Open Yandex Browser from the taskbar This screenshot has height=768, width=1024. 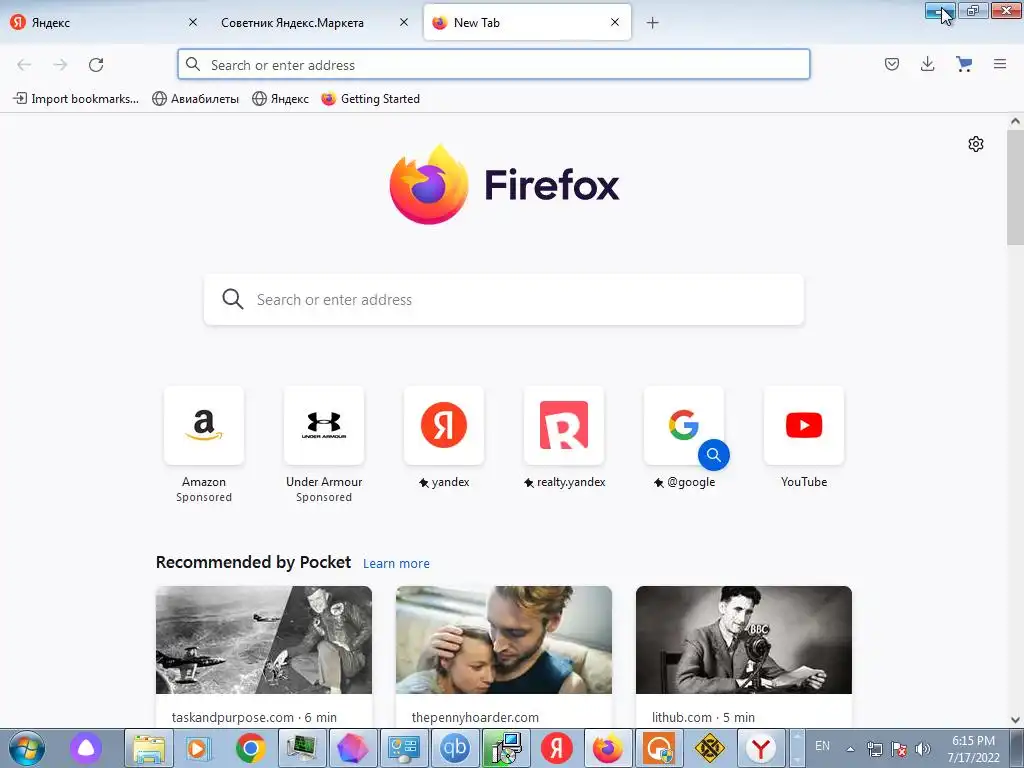pos(760,748)
